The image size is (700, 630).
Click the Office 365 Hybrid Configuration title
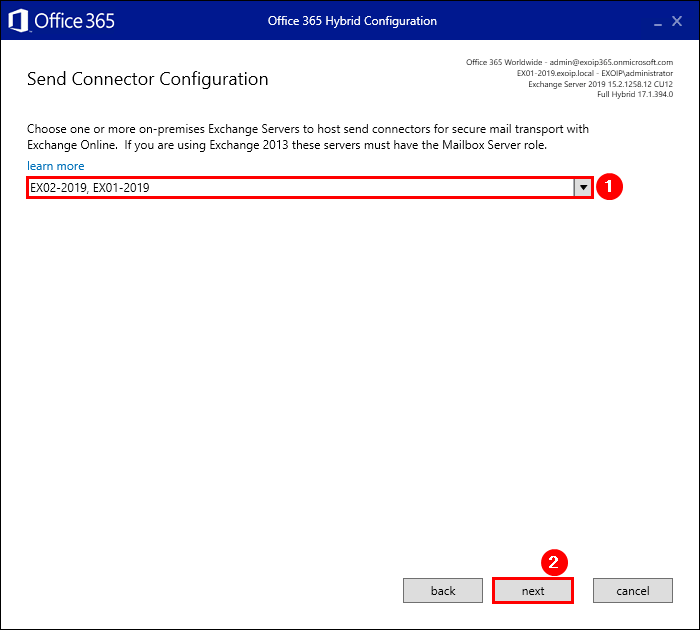(x=352, y=21)
